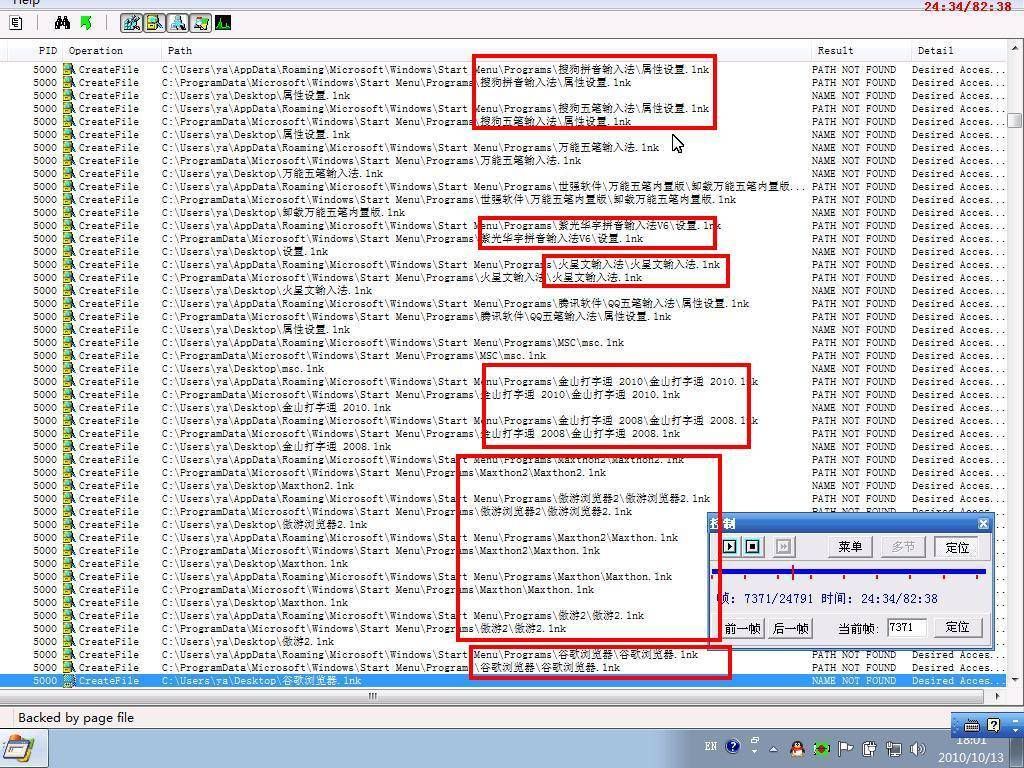Click the Process Tree toolbar icon

point(16,24)
